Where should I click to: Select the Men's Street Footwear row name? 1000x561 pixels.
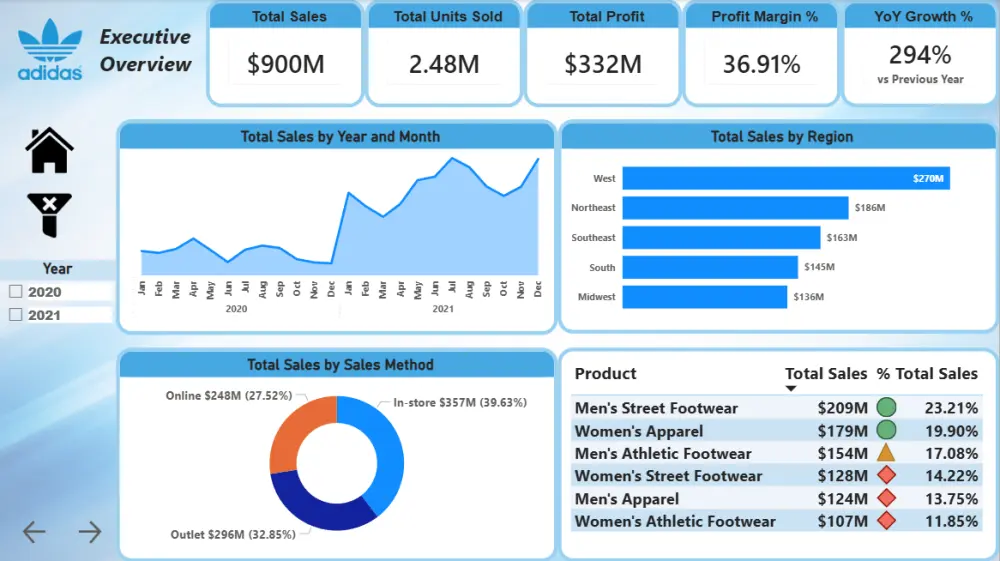point(656,408)
